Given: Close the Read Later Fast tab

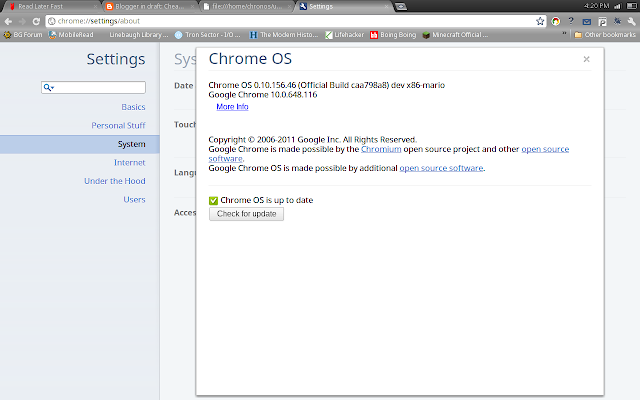Looking at the screenshot, I should coord(95,7).
